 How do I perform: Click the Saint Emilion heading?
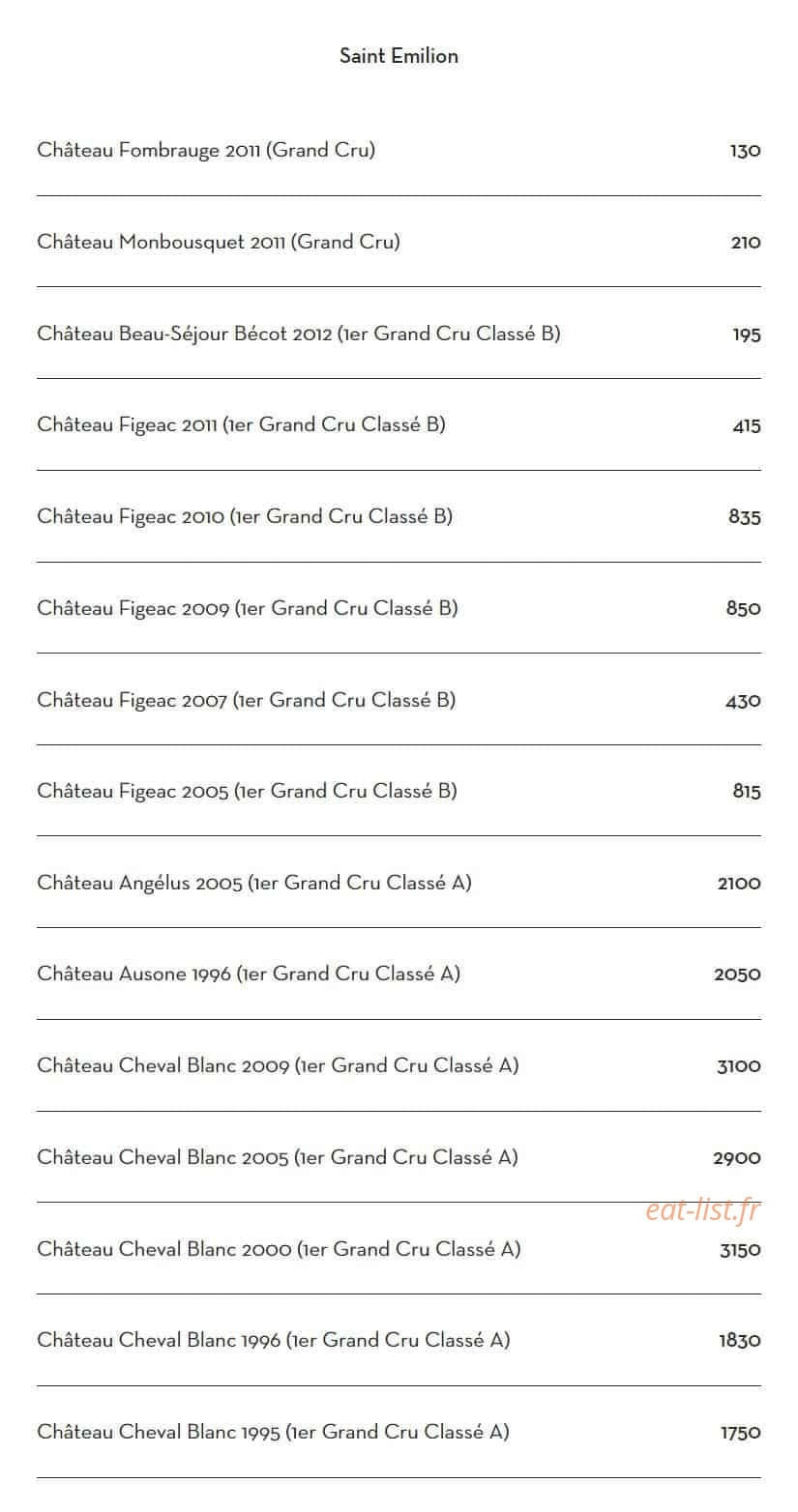coord(399,56)
